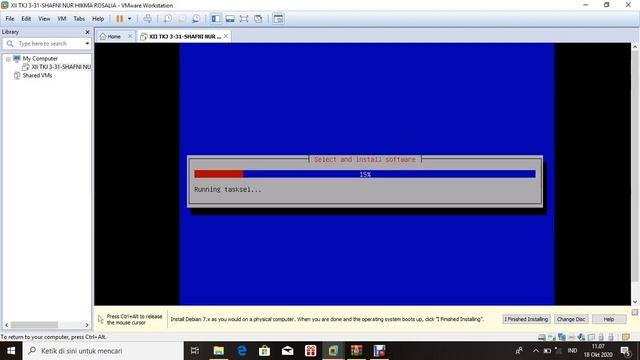This screenshot has width=640, height=360.
Task: Click the 15% install progress bar
Action: point(365,174)
